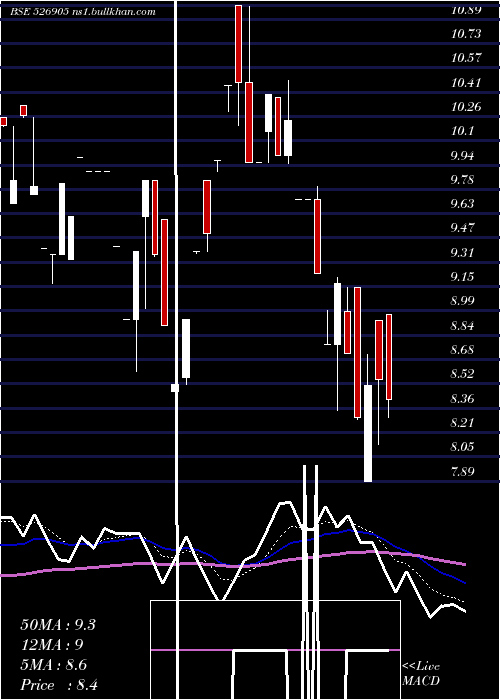
Task: Click the 9.47 price axis label
Action: pos(462,228)
